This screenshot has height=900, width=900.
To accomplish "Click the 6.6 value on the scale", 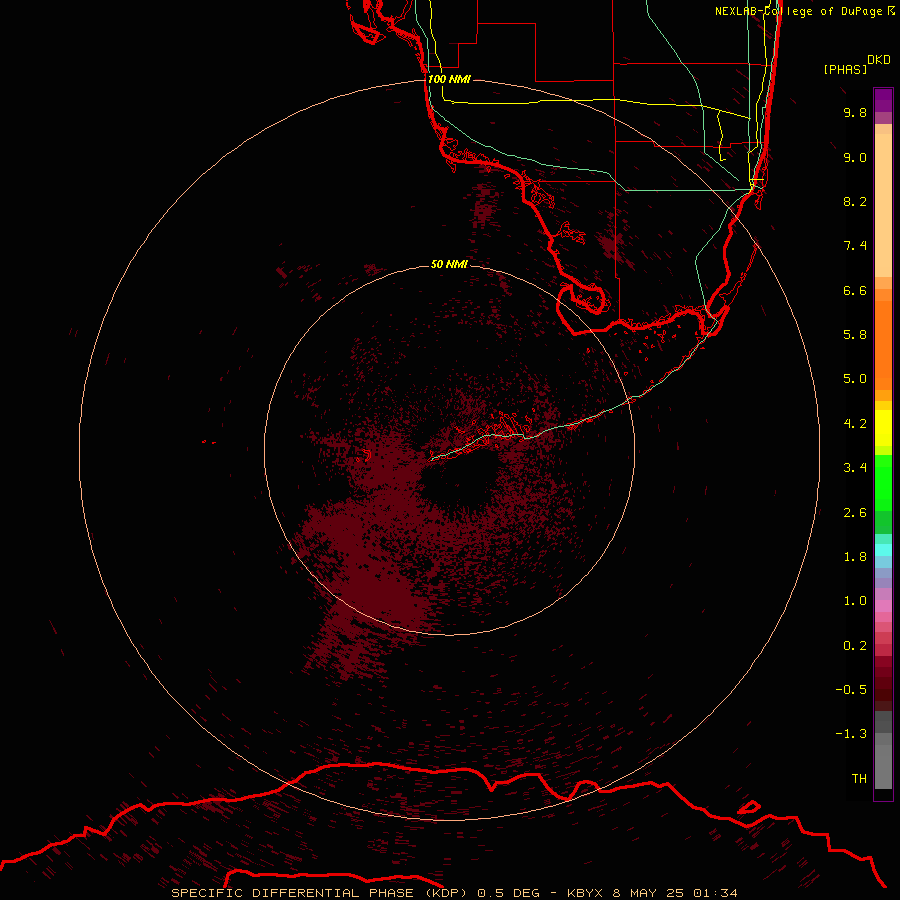I will tap(855, 290).
